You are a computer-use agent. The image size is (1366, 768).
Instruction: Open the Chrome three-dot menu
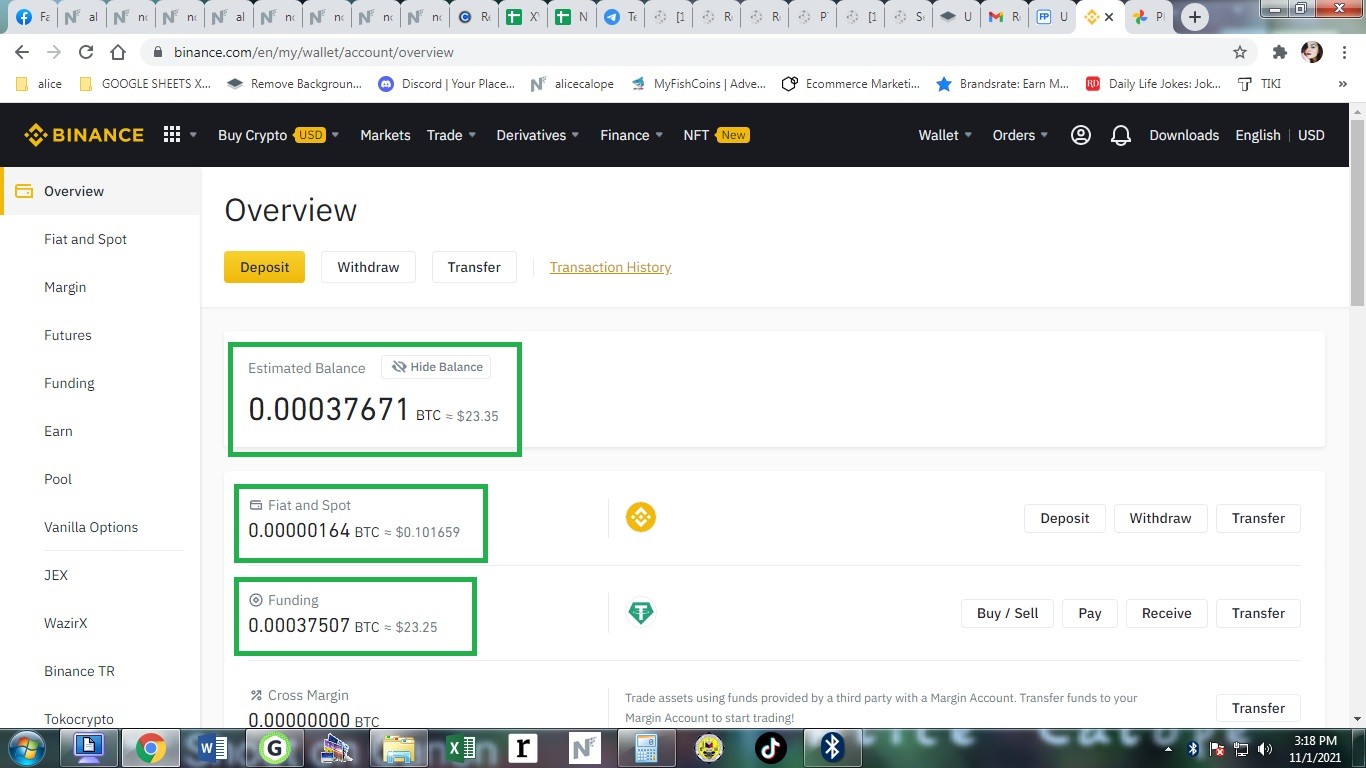point(1344,52)
